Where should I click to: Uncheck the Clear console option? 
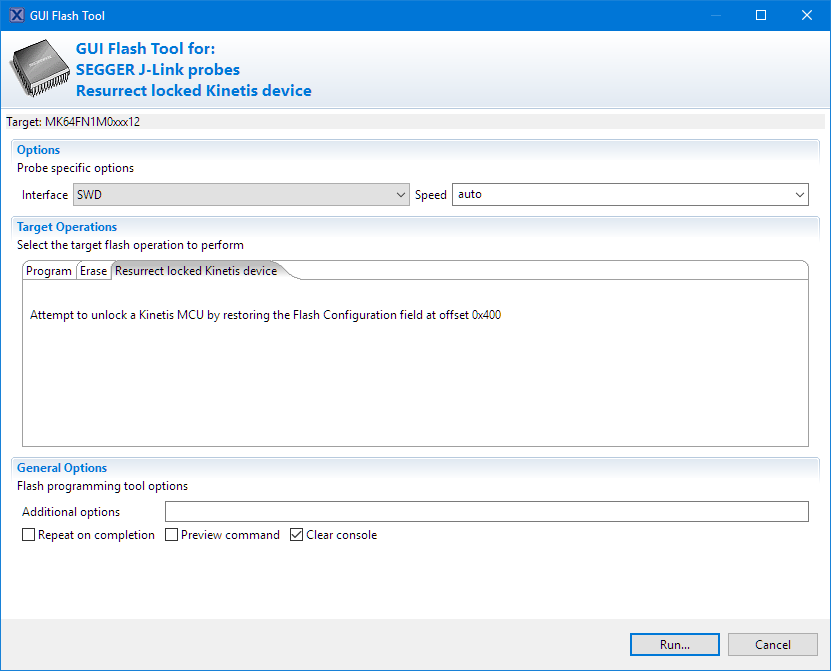297,535
